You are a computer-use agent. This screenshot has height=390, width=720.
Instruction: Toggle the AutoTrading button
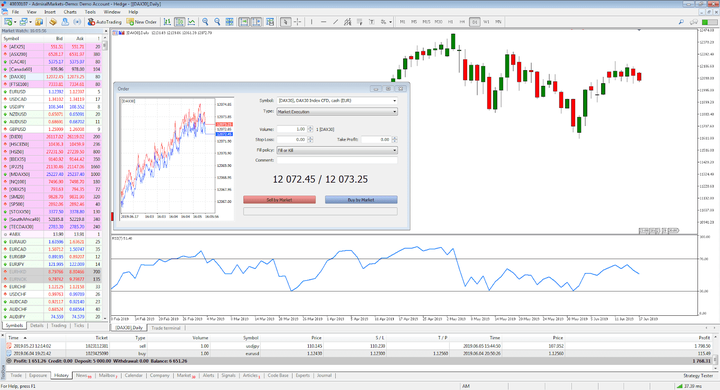click(x=104, y=22)
